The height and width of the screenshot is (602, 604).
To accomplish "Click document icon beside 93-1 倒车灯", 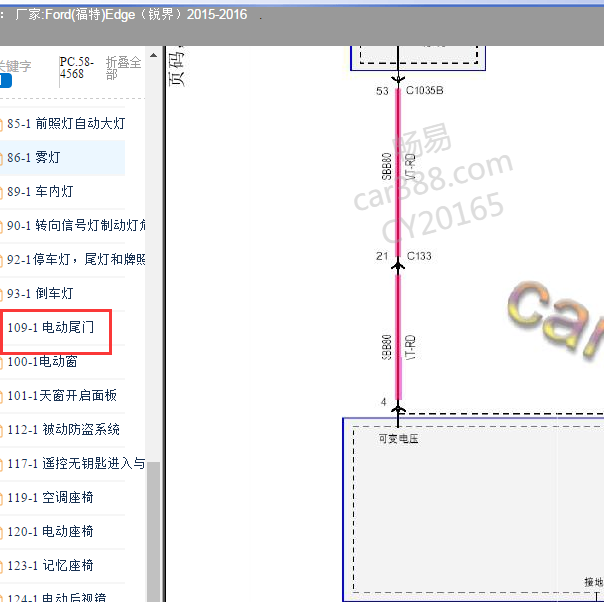I will coord(1,294).
